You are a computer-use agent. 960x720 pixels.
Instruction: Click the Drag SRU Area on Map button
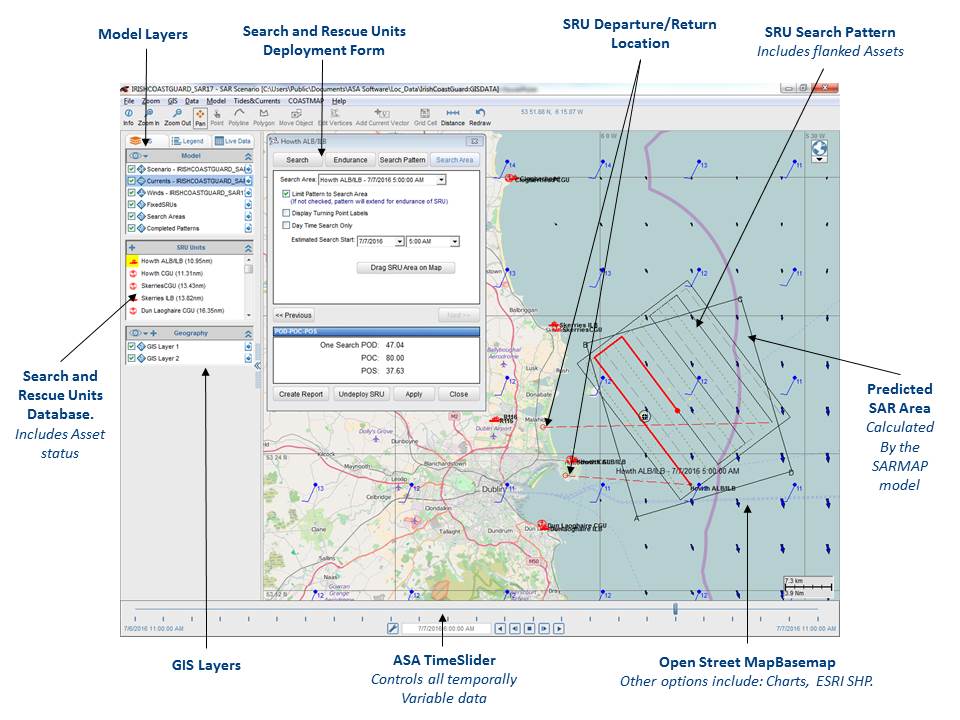click(406, 268)
